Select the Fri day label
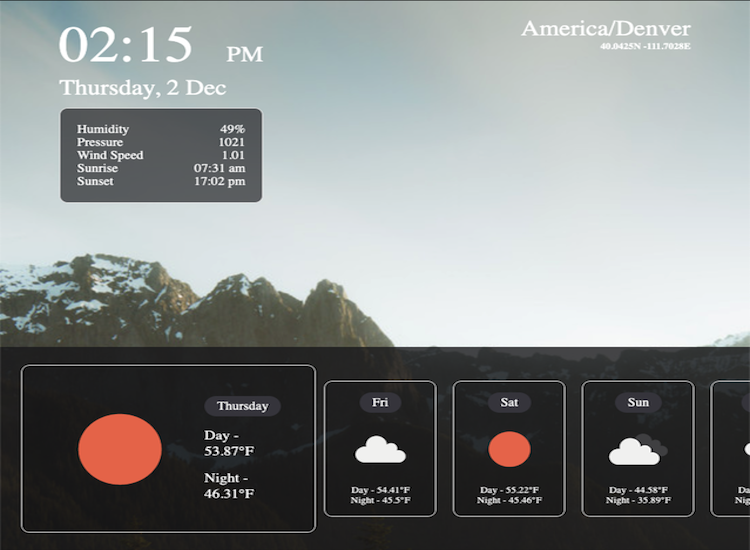This screenshot has height=550, width=750. pyautogui.click(x=380, y=402)
